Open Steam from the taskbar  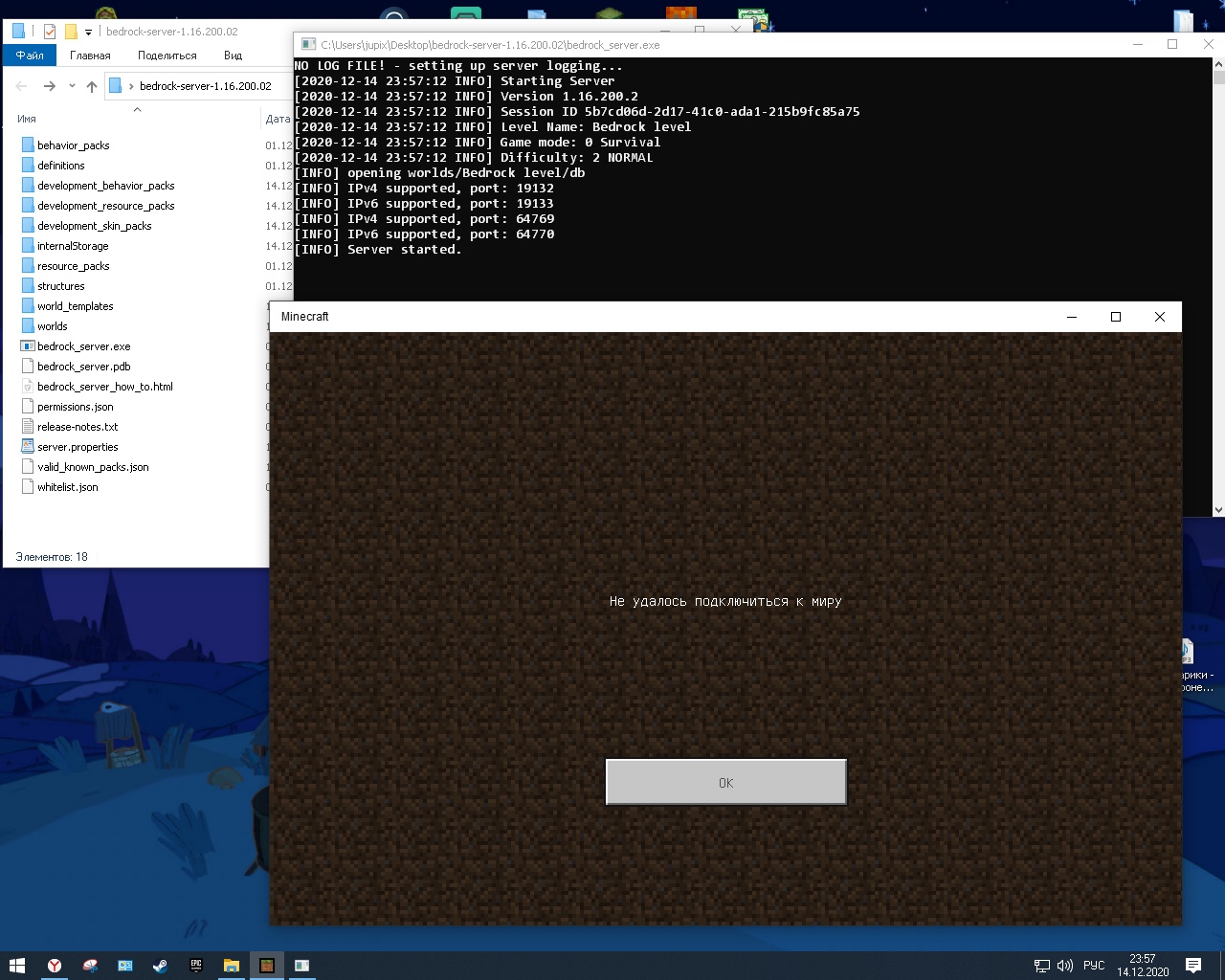pyautogui.click(x=161, y=966)
